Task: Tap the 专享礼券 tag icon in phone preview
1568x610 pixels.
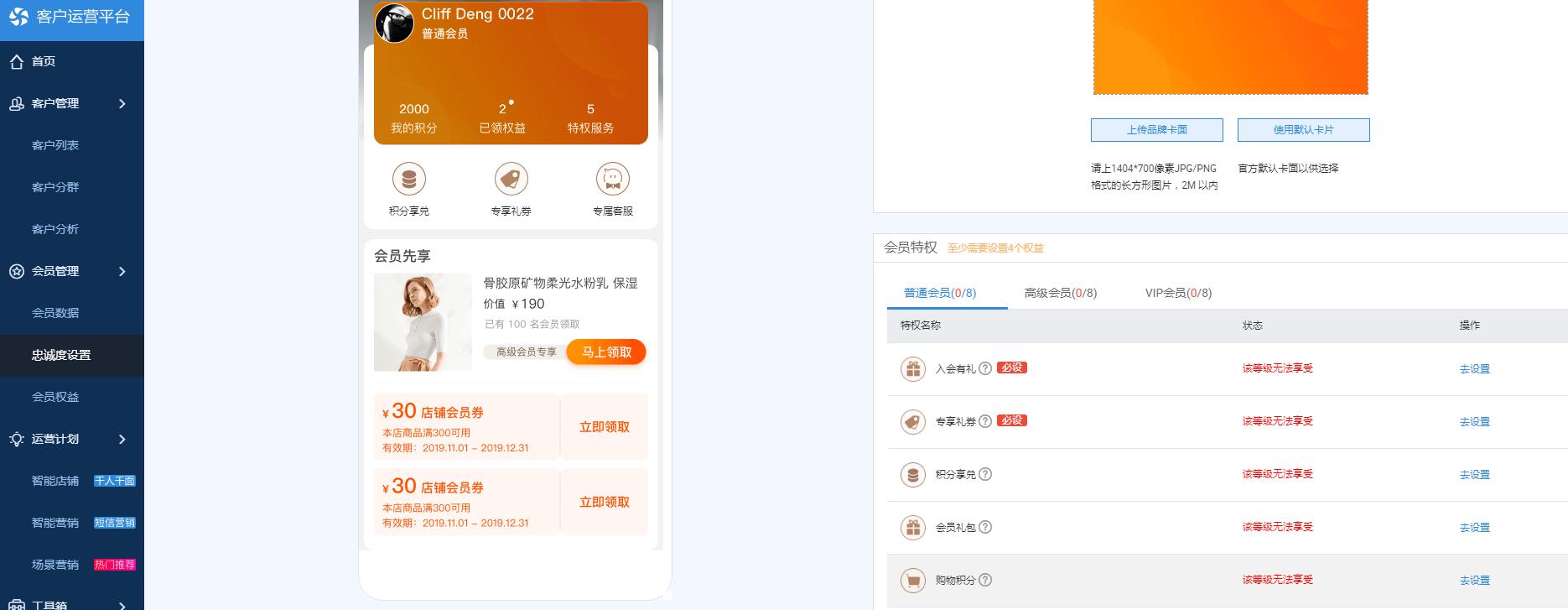Action: (511, 179)
